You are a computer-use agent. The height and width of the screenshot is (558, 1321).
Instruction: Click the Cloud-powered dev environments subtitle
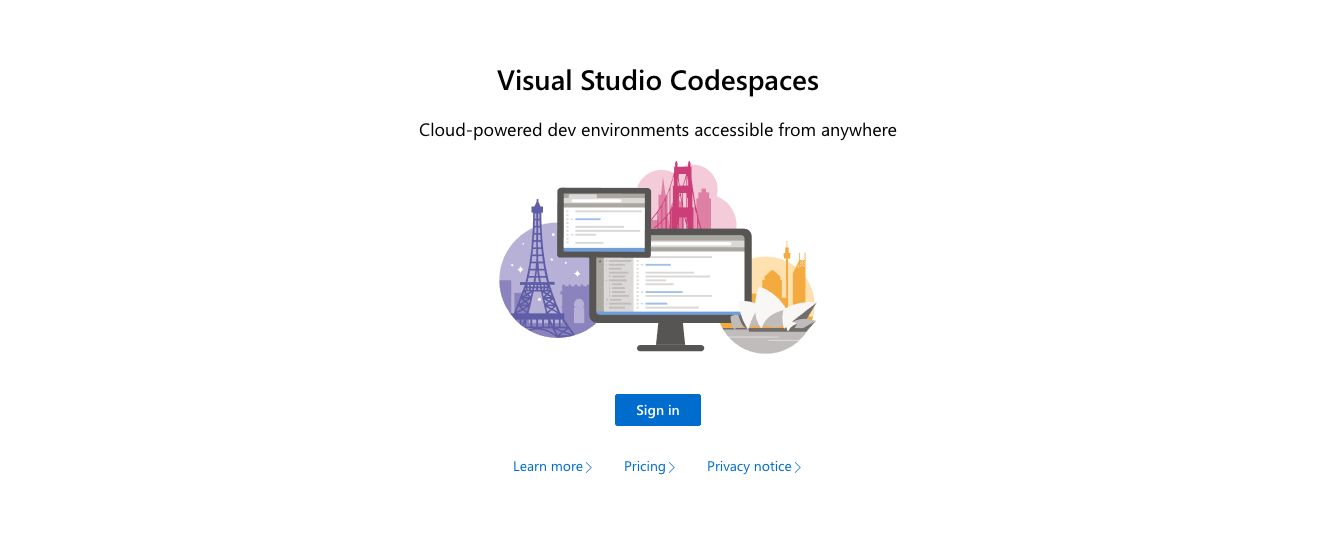point(658,130)
